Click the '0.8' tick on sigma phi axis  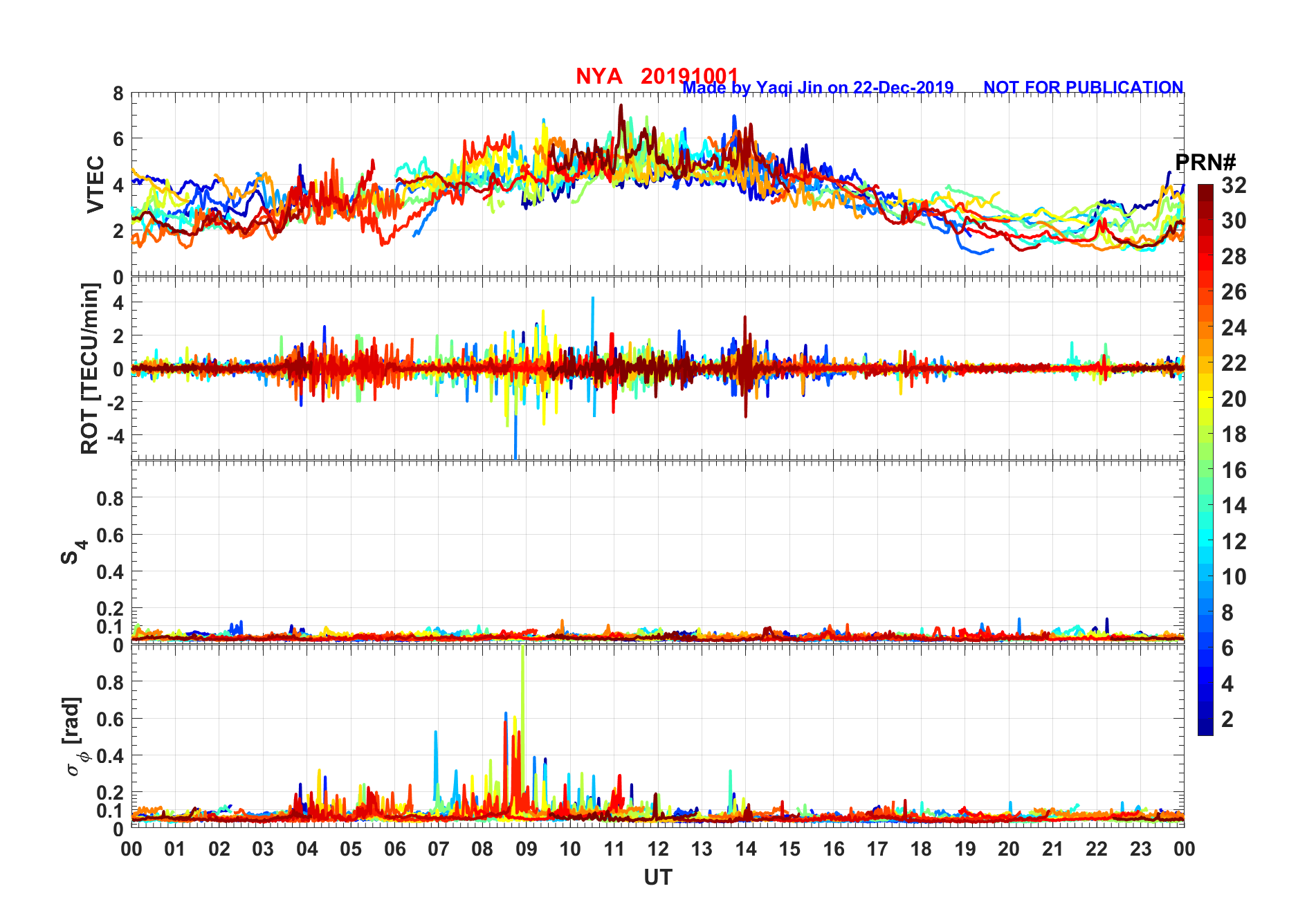pos(111,682)
